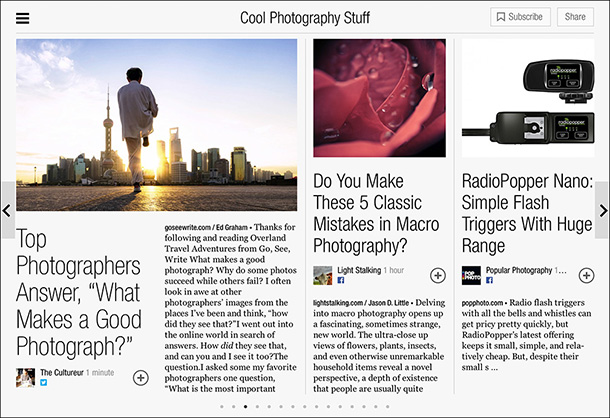
Task: Add The Cultureur article with plus icon
Action: pos(140,378)
